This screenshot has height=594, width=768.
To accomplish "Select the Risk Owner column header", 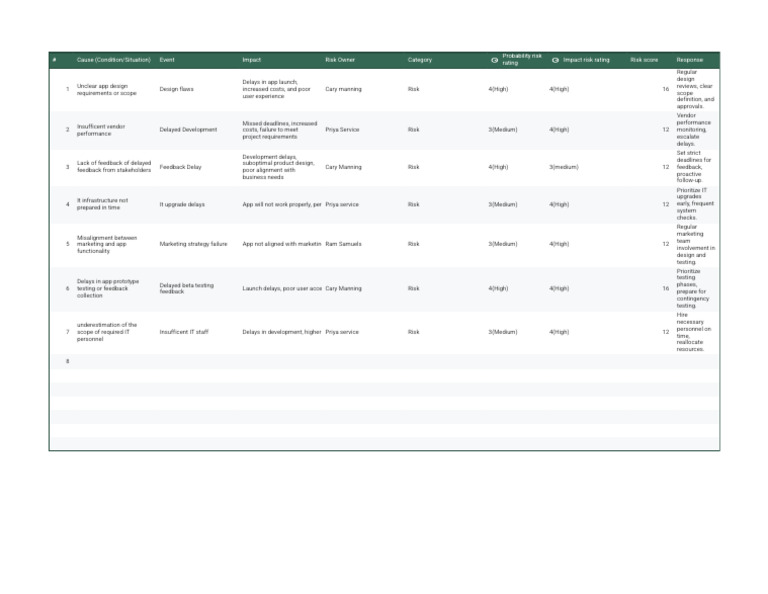I will point(340,60).
